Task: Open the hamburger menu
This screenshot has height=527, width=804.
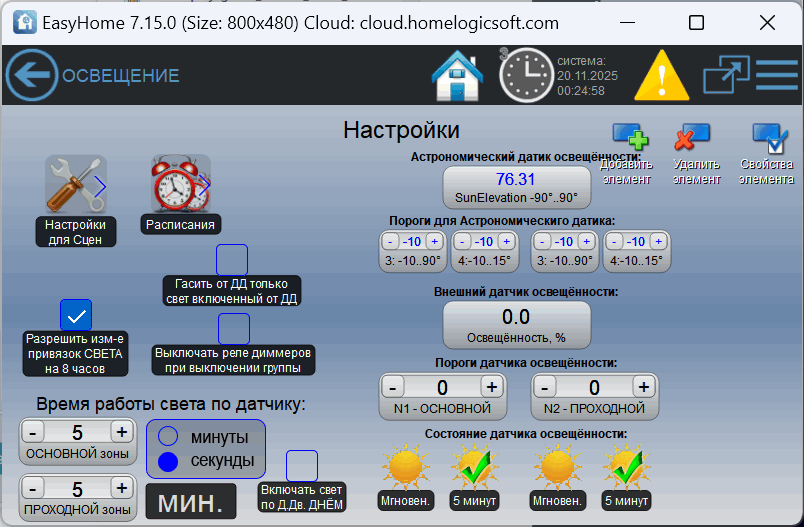Action: point(777,75)
